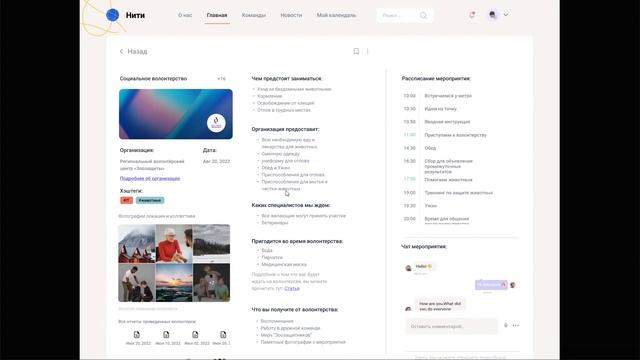Go back with the Назад arrow
The image size is (640, 360).
click(121, 51)
